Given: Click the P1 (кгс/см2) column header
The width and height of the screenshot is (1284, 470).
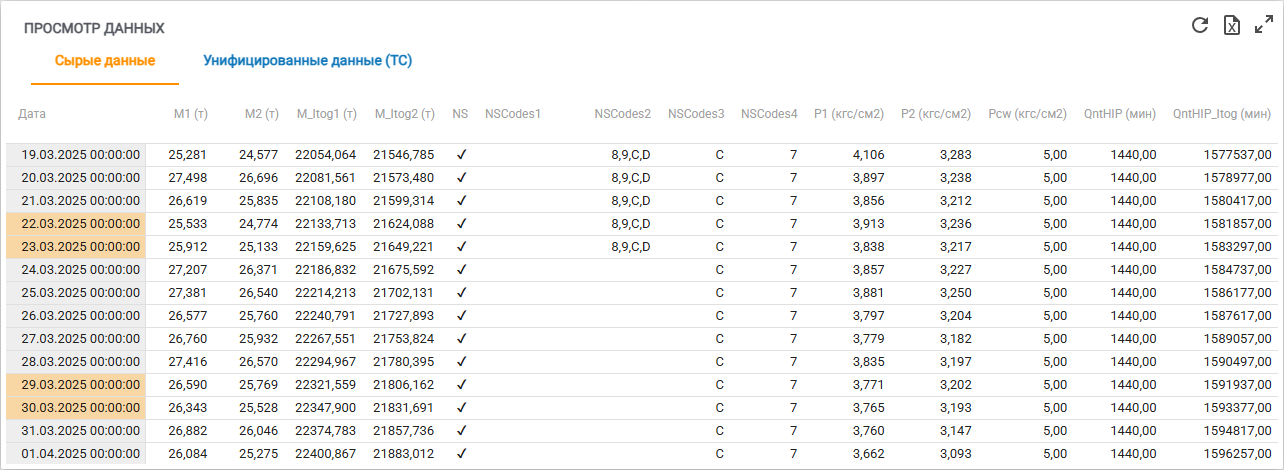Looking at the screenshot, I should point(848,114).
